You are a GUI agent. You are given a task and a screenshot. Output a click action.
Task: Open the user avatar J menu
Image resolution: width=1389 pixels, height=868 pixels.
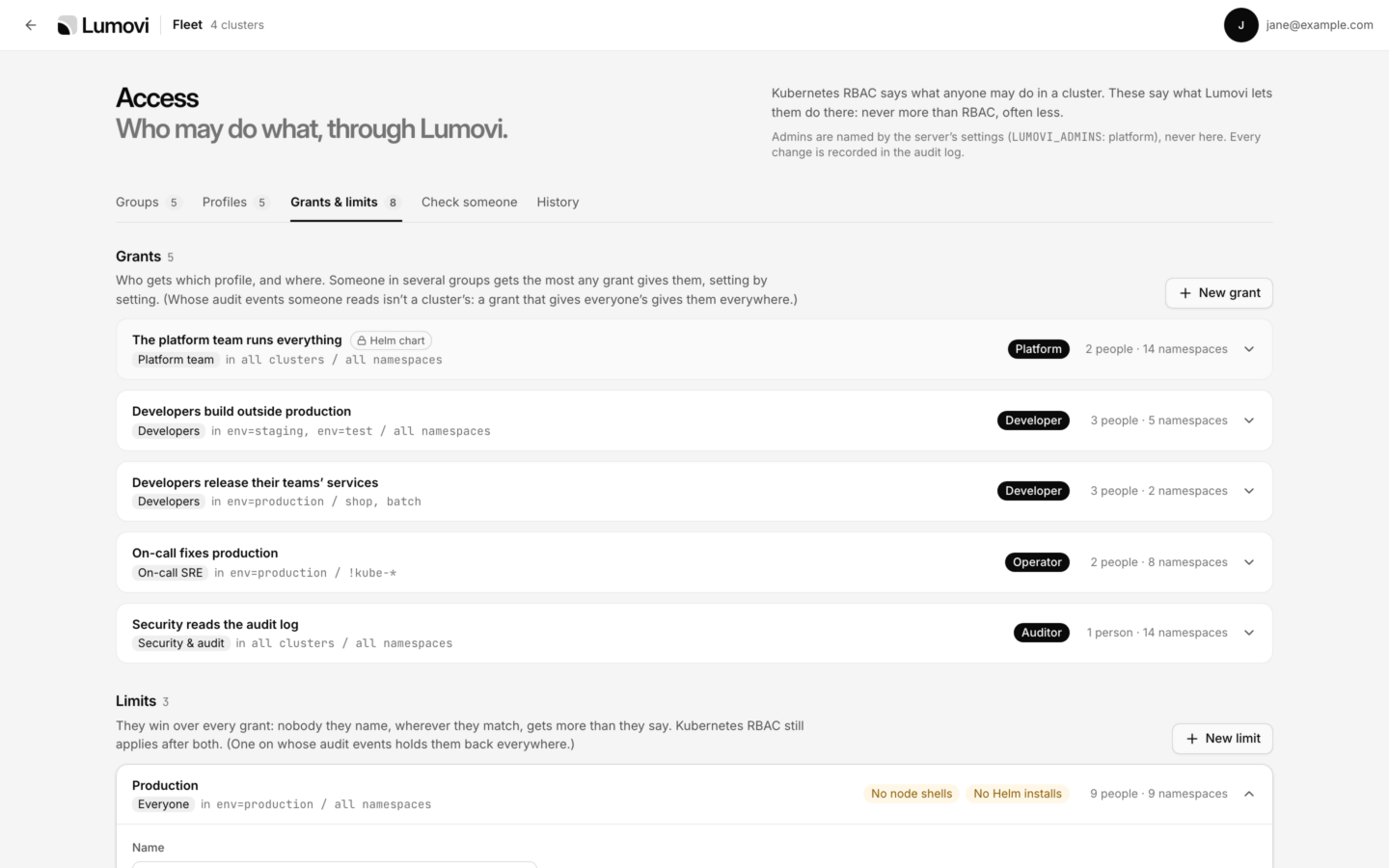click(x=1240, y=25)
